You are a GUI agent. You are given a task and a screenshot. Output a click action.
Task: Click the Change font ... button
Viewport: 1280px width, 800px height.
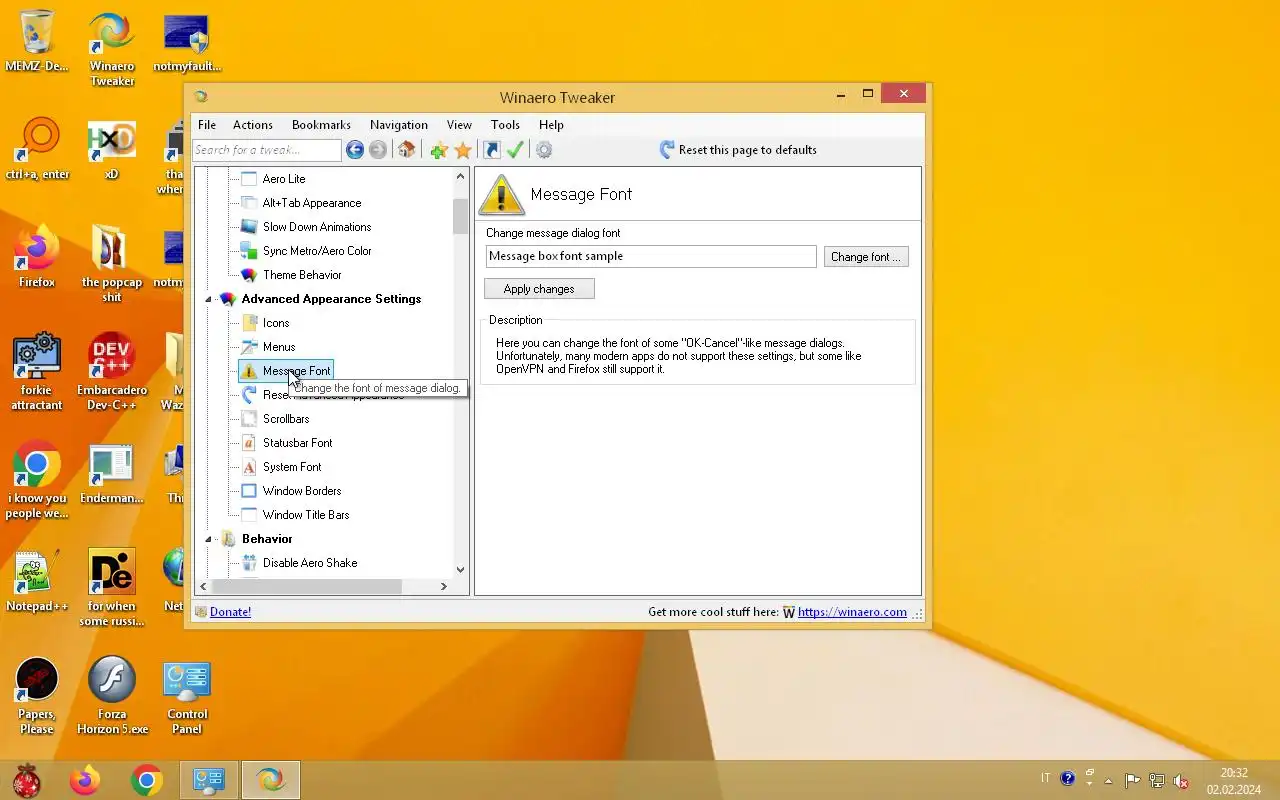pyautogui.click(x=866, y=257)
